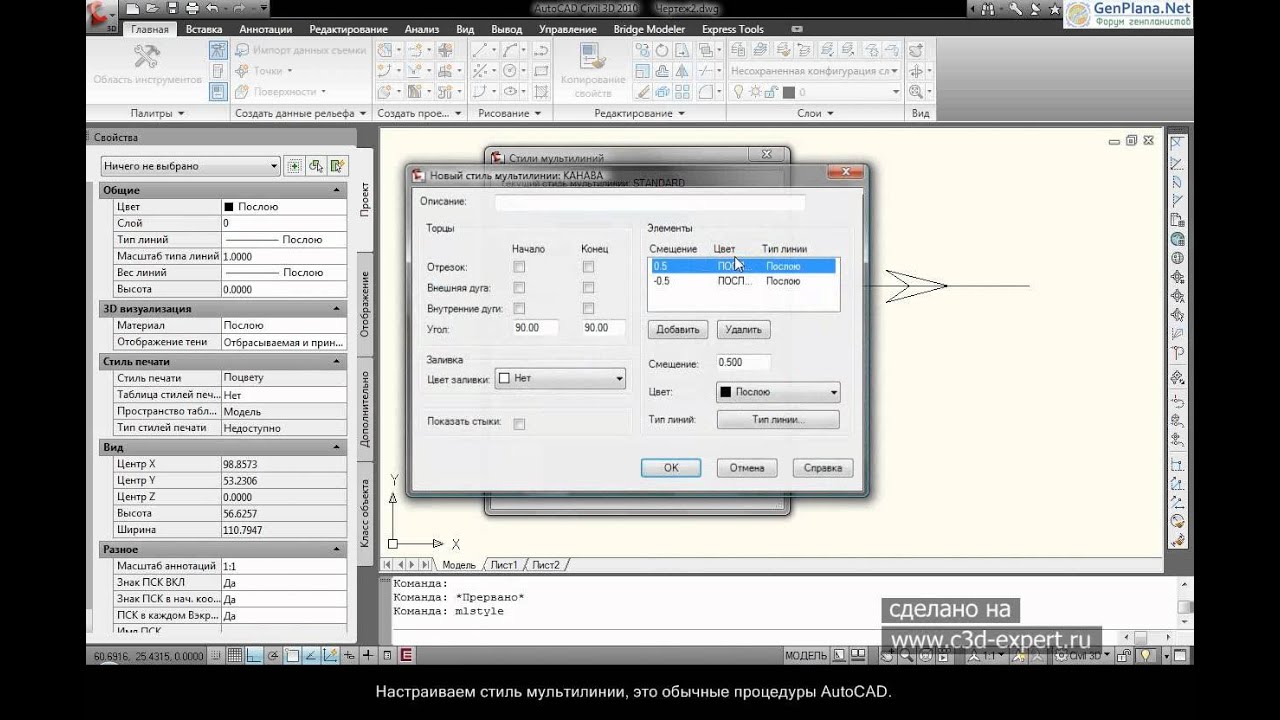The width and height of the screenshot is (1280, 720).
Task: Click the Undo arrow in quick access toolbar
Action: [x=210, y=9]
